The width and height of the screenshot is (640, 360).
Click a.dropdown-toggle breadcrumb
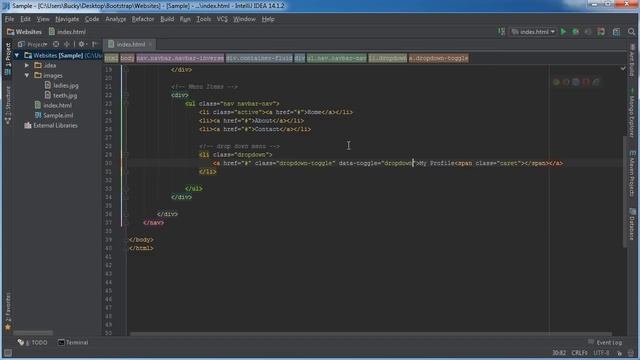438,58
